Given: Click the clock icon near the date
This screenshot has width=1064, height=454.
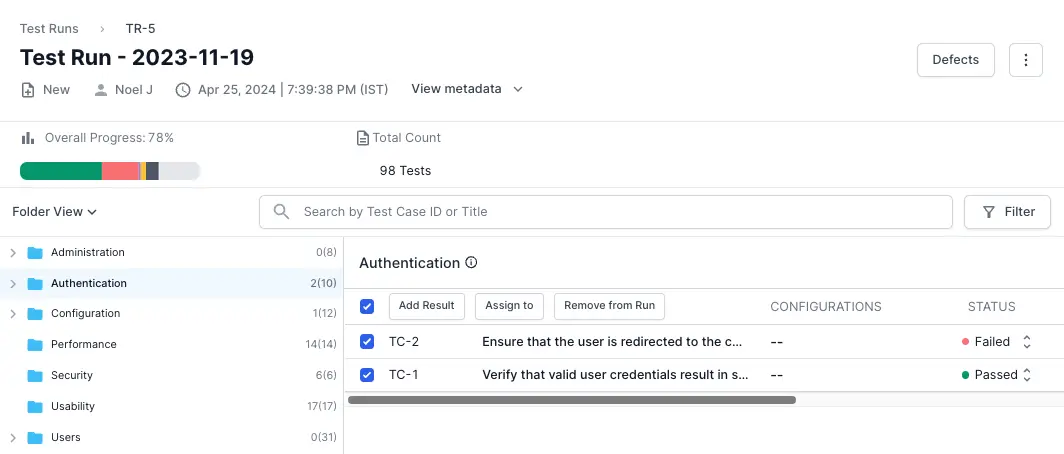Looking at the screenshot, I should 183,90.
